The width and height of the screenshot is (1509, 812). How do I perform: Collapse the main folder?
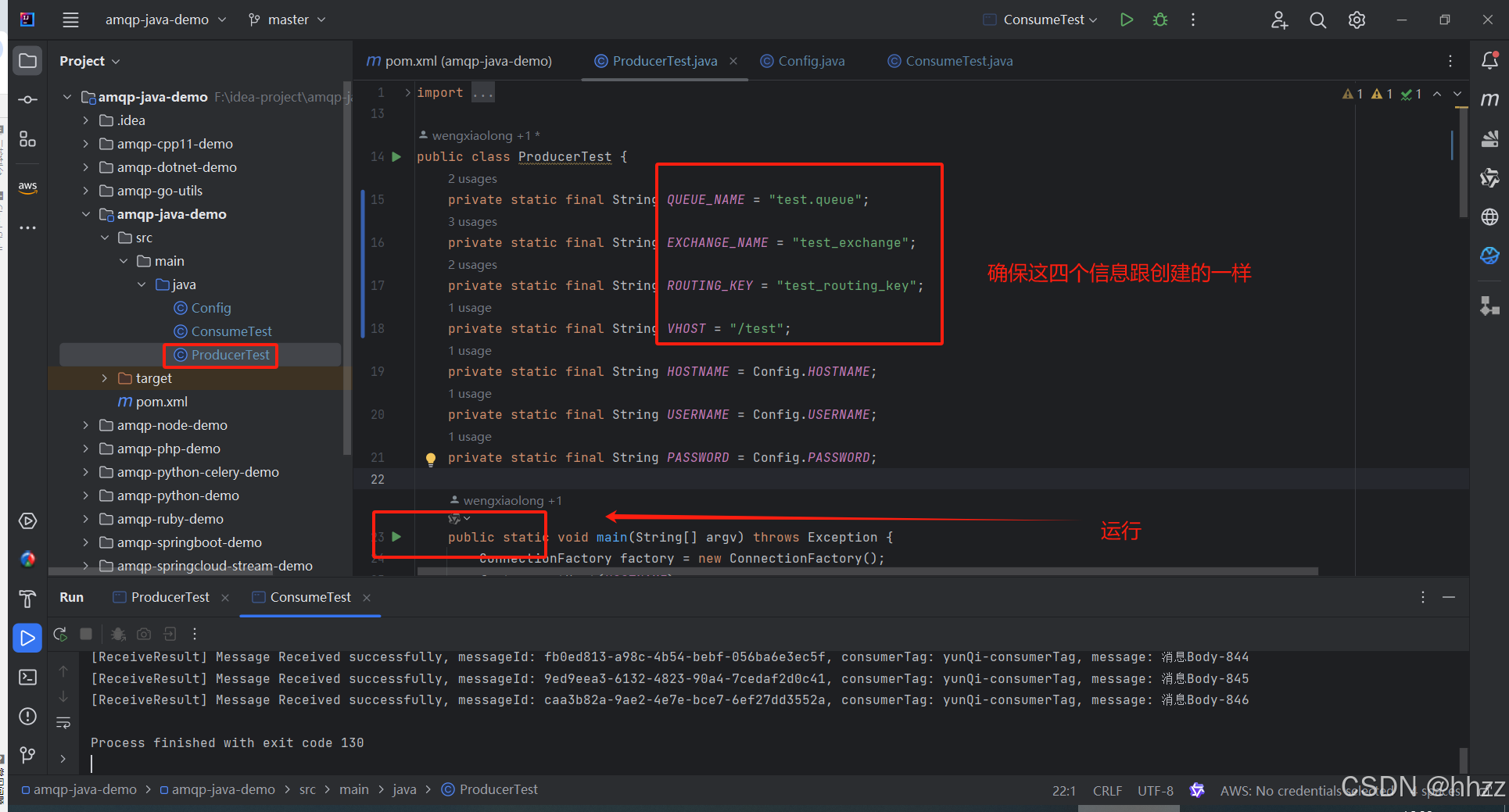pos(124,261)
